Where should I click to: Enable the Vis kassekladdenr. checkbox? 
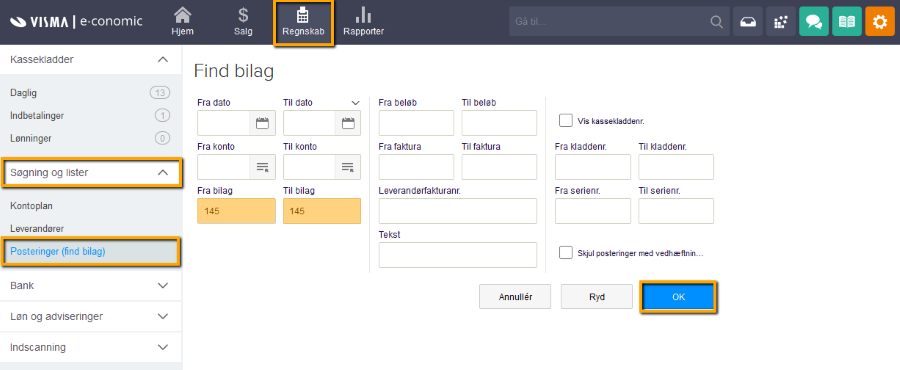coord(566,120)
